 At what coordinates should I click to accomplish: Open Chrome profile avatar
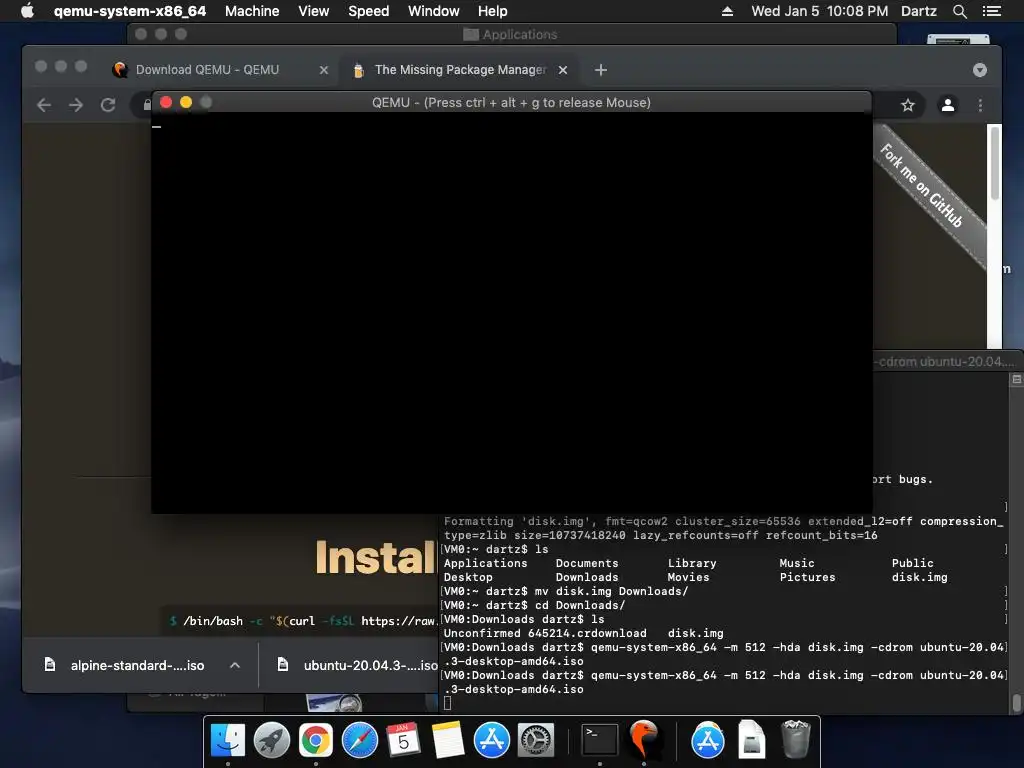948,105
